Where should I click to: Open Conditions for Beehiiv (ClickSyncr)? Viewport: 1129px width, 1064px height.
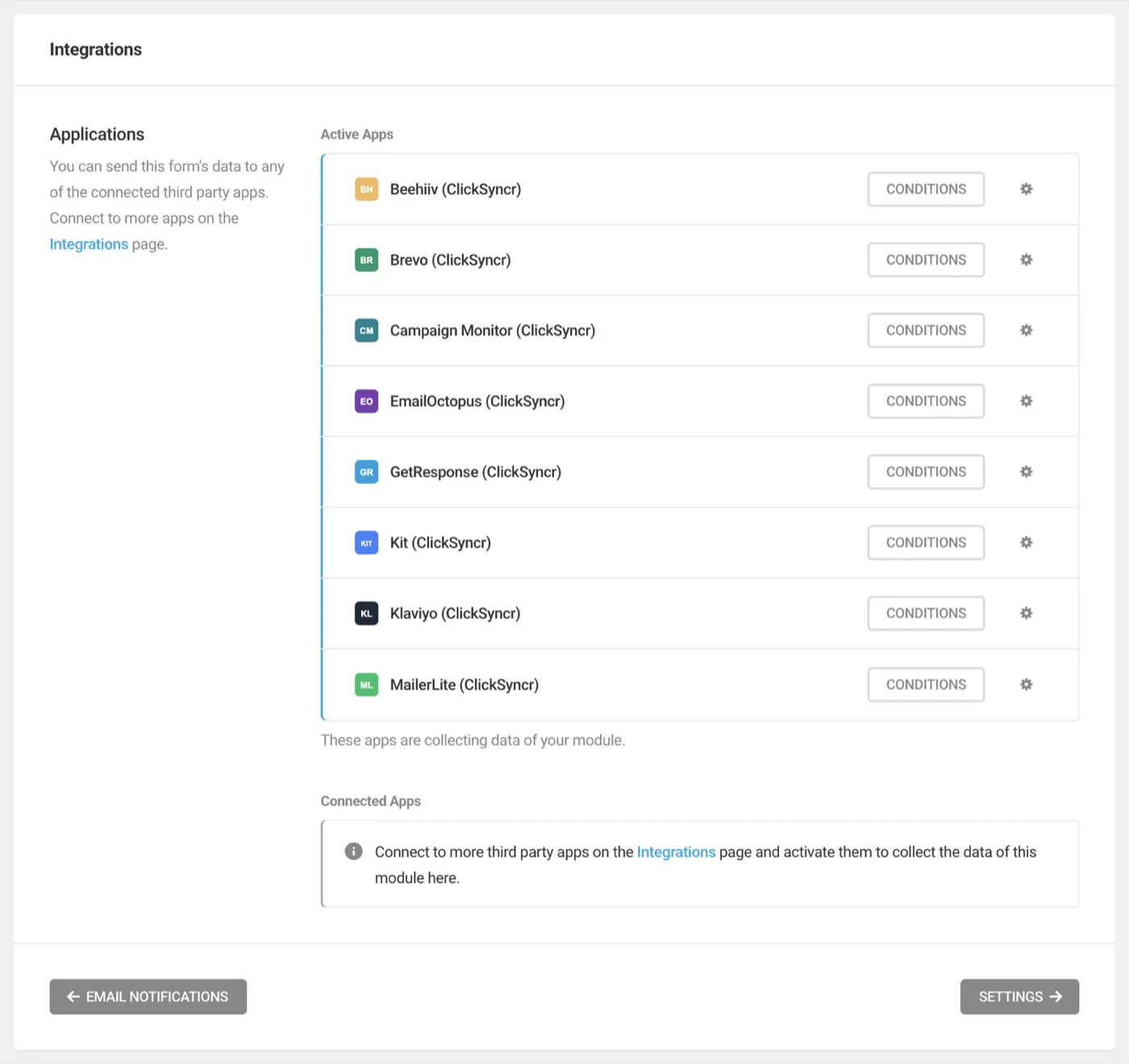[x=926, y=189]
